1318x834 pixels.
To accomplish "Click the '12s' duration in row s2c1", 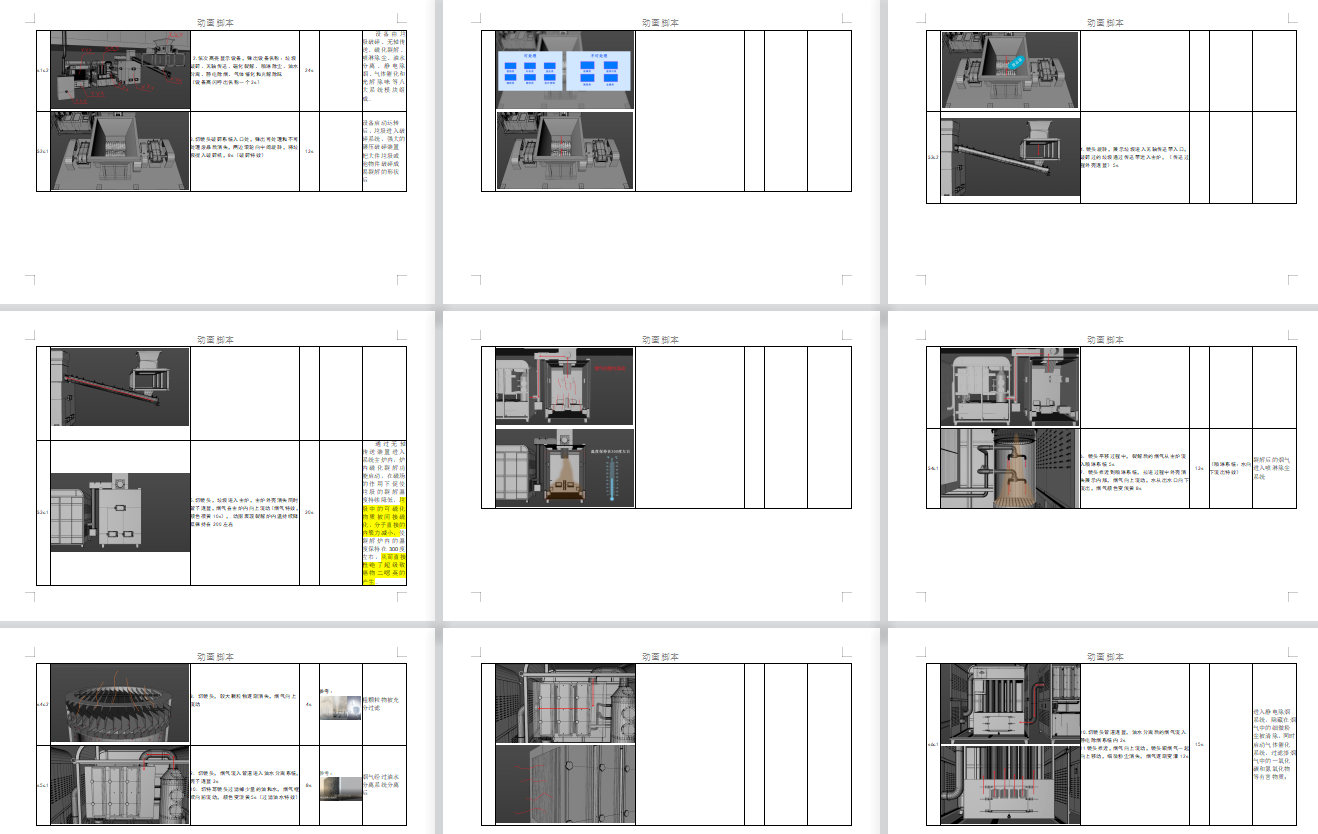I will pyautogui.click(x=309, y=151).
